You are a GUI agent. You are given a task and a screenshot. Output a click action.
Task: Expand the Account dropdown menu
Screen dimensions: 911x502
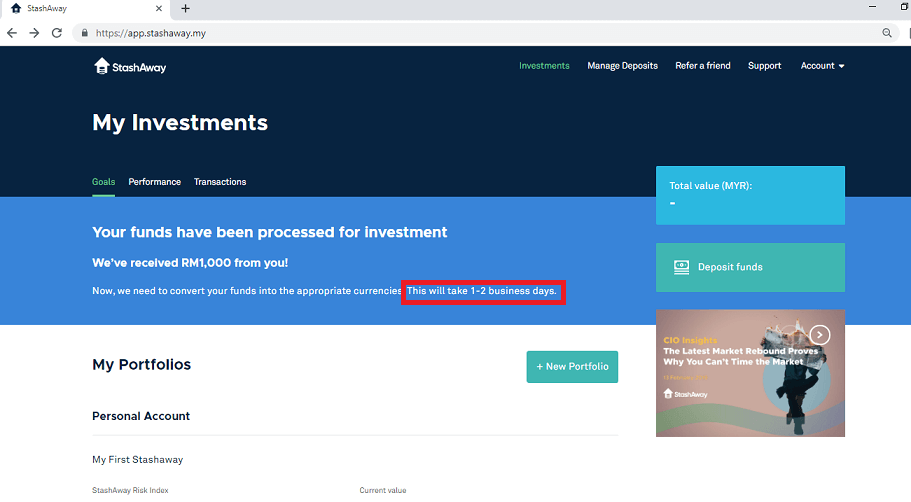click(x=822, y=66)
